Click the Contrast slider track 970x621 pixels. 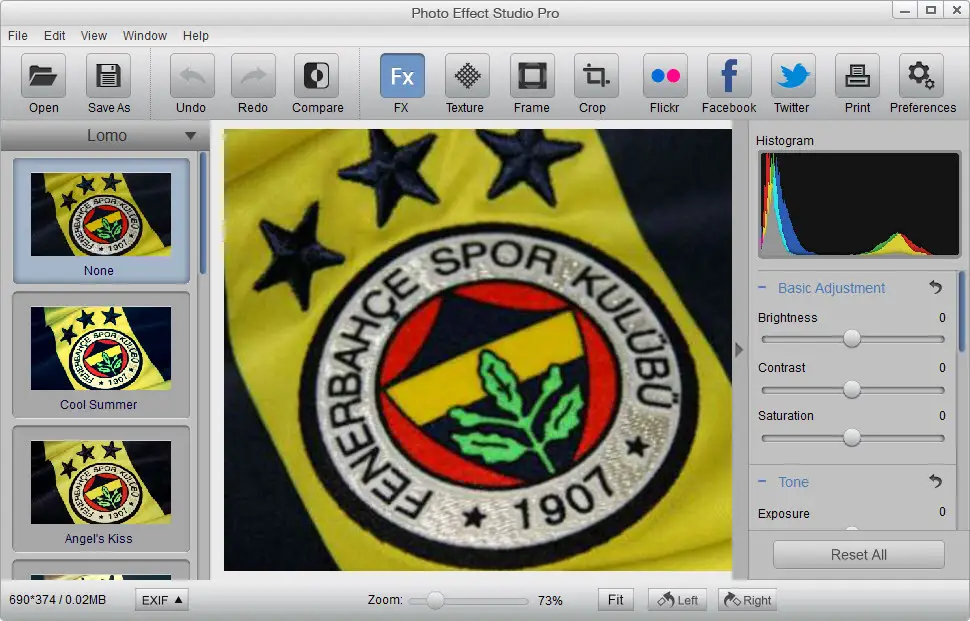click(853, 390)
